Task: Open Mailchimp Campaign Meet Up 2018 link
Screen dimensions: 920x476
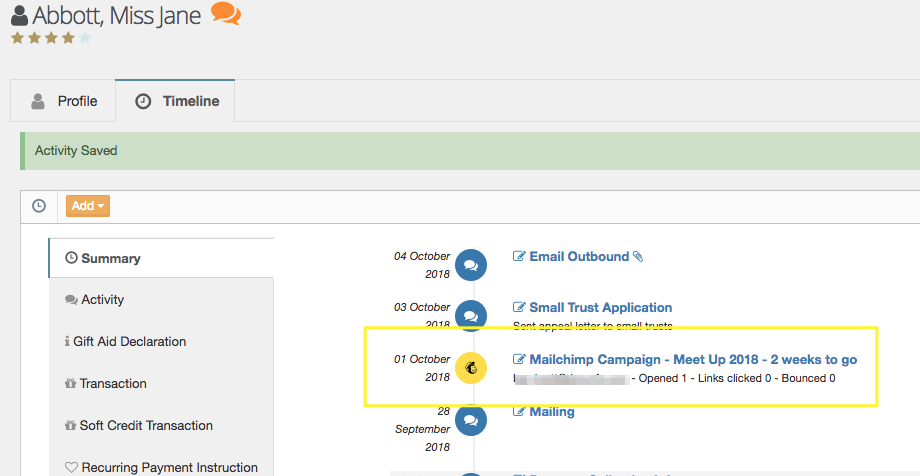Action: 692,360
